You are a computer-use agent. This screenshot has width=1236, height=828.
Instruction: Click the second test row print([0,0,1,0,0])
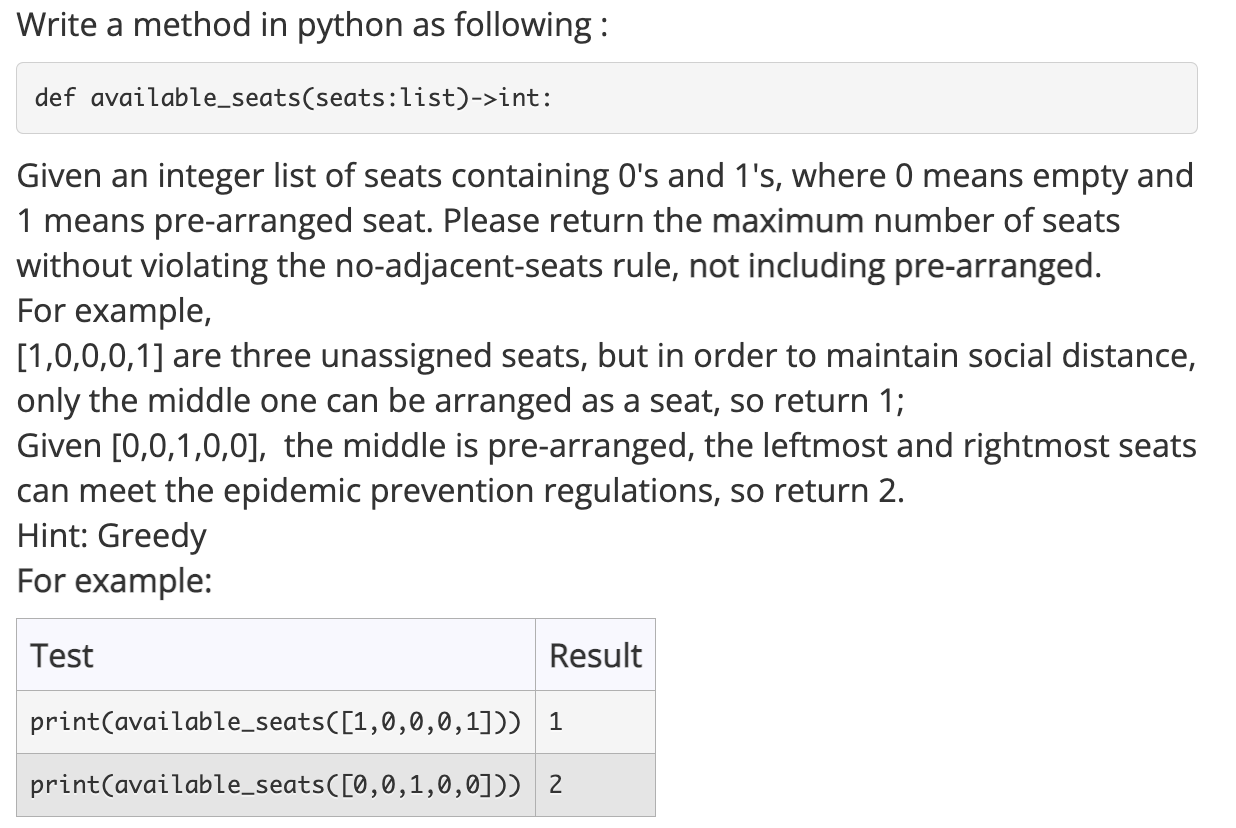276,785
